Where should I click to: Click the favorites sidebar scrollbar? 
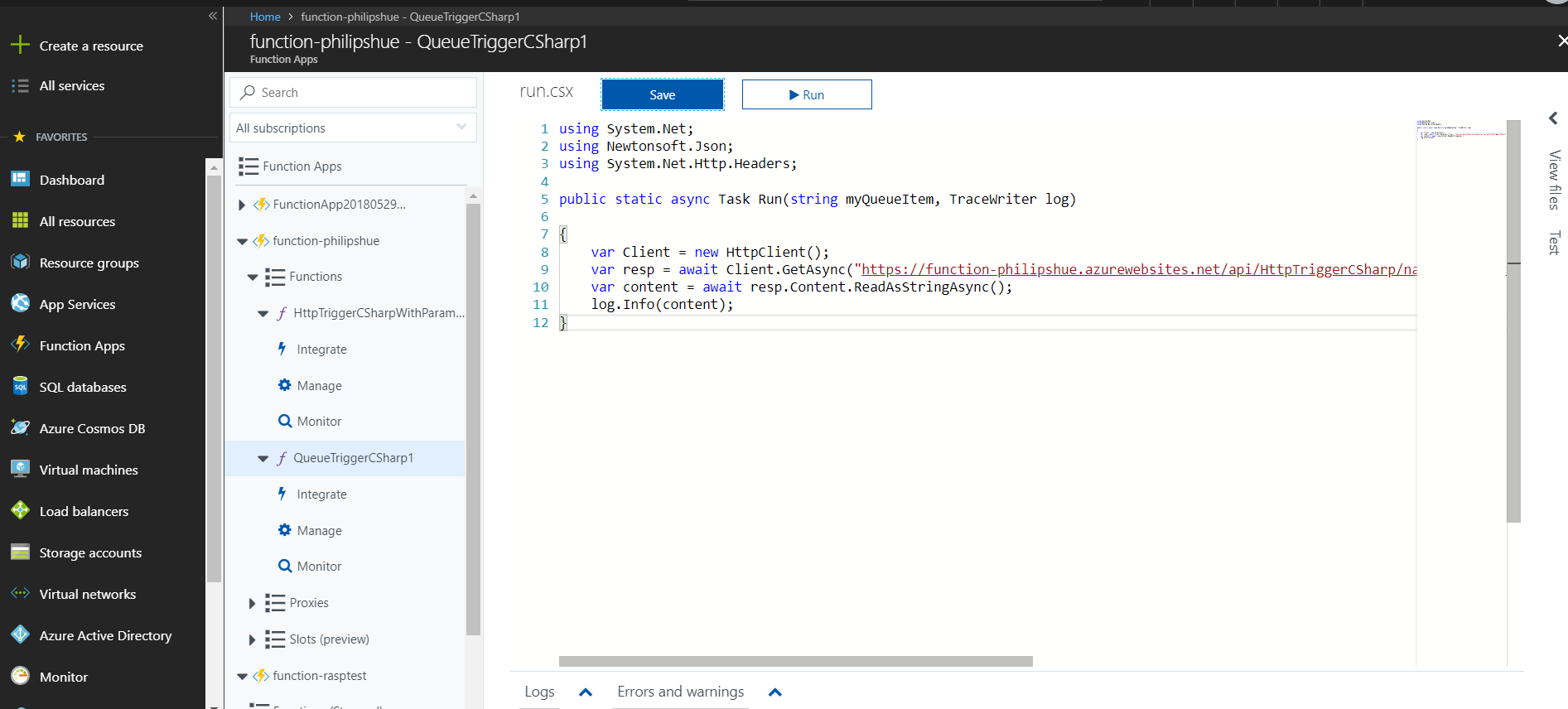214,377
